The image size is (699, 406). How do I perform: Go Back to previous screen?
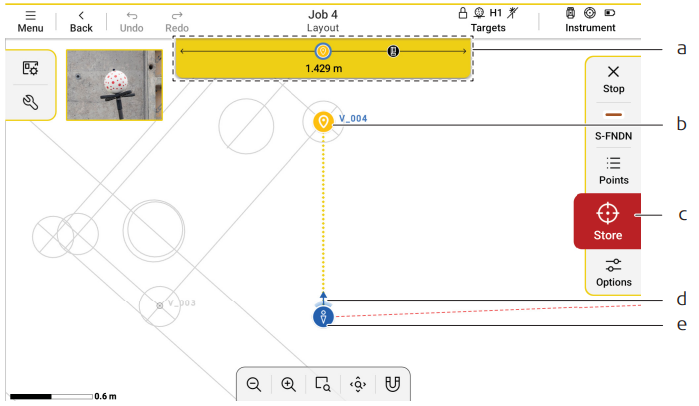(x=81, y=21)
